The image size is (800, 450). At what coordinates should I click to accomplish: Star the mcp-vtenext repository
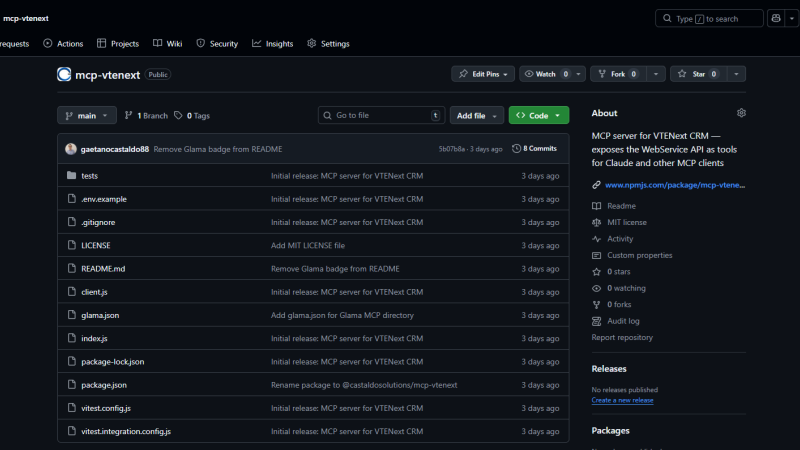(698, 74)
